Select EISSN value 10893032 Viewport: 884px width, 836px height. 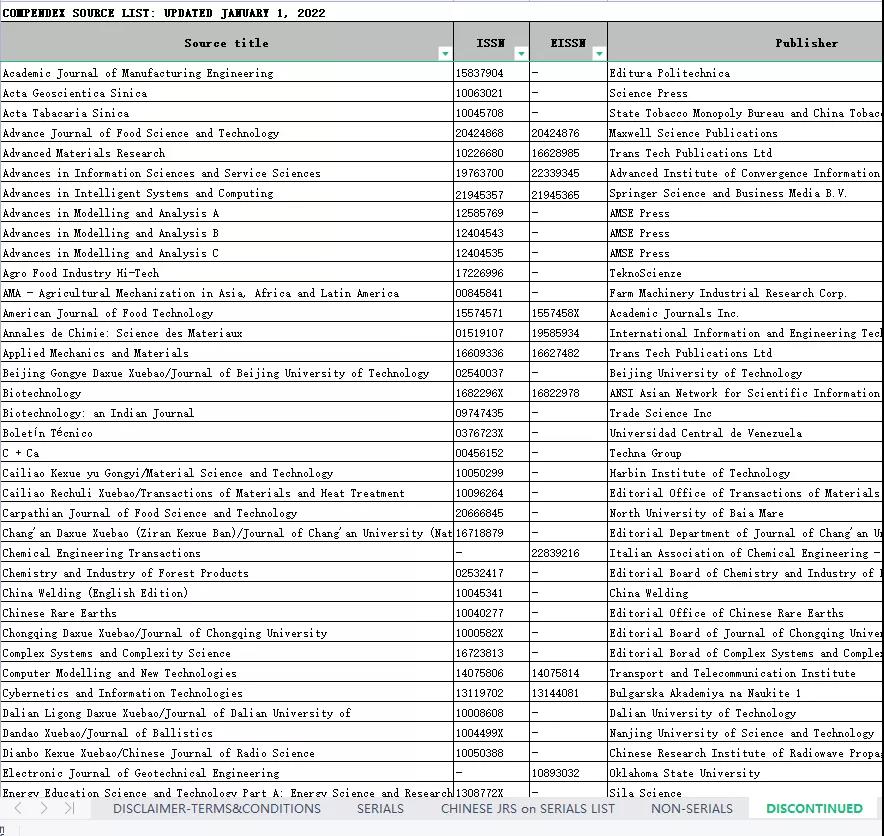(568, 773)
